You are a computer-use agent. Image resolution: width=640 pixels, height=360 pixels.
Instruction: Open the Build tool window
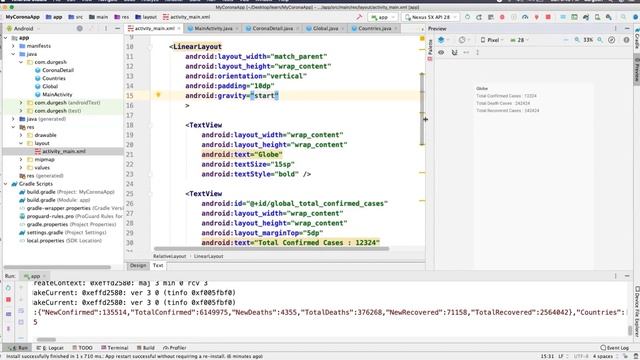pos(146,348)
